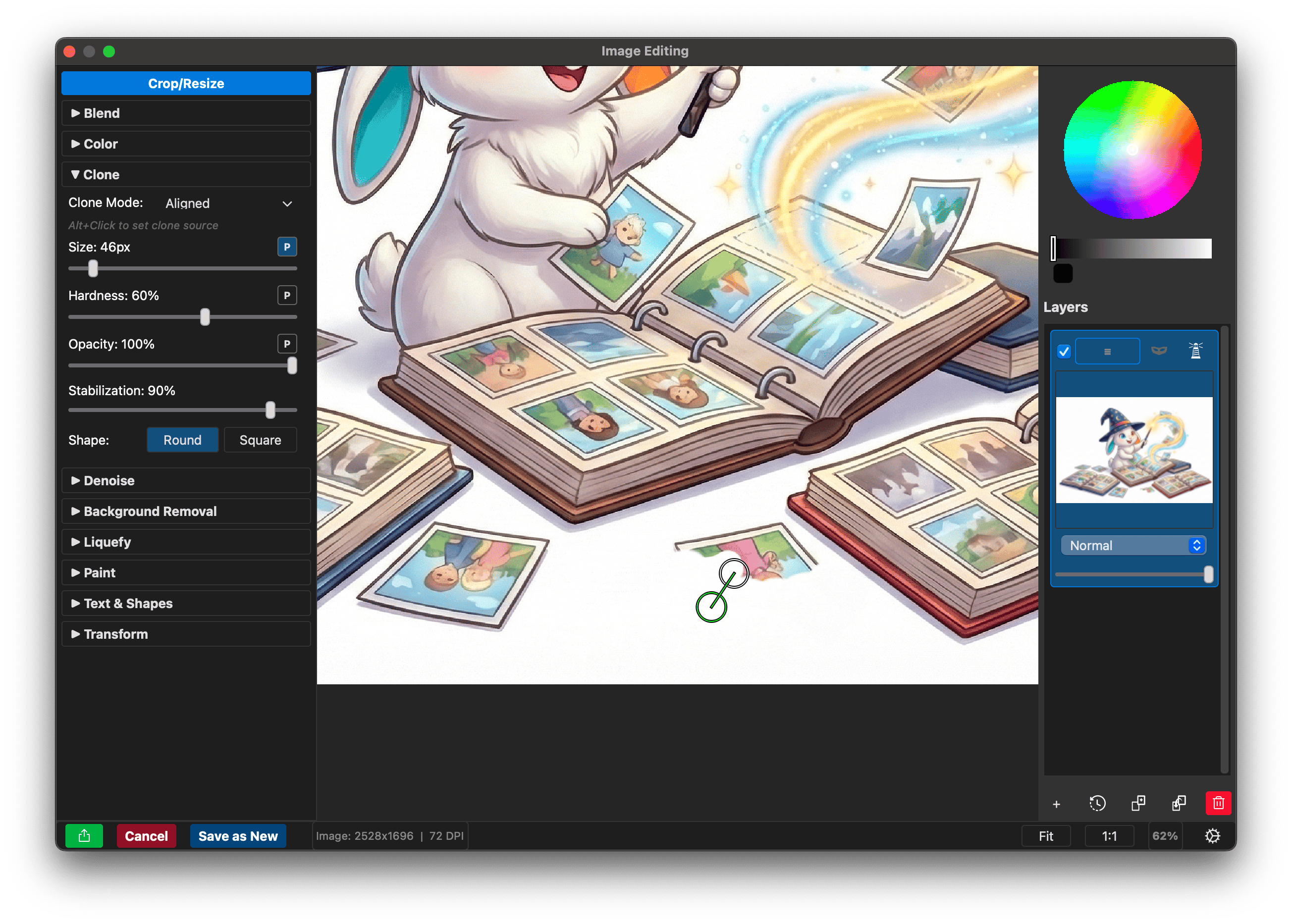Open settings with the gear icon

click(1212, 835)
